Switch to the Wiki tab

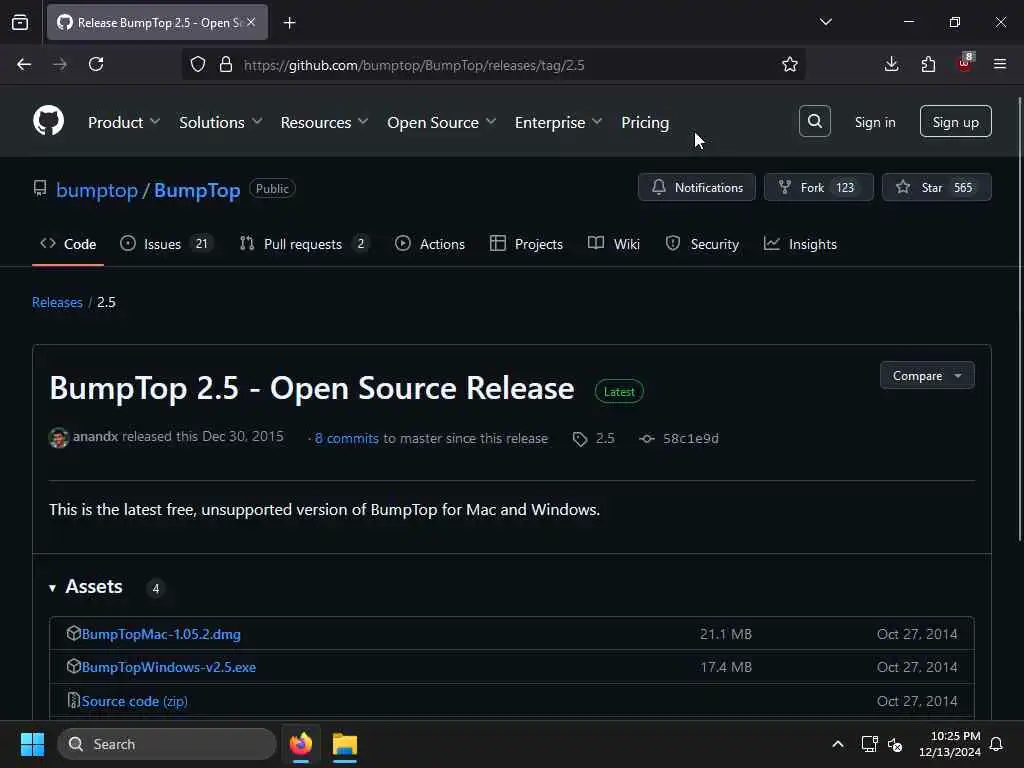tap(614, 244)
